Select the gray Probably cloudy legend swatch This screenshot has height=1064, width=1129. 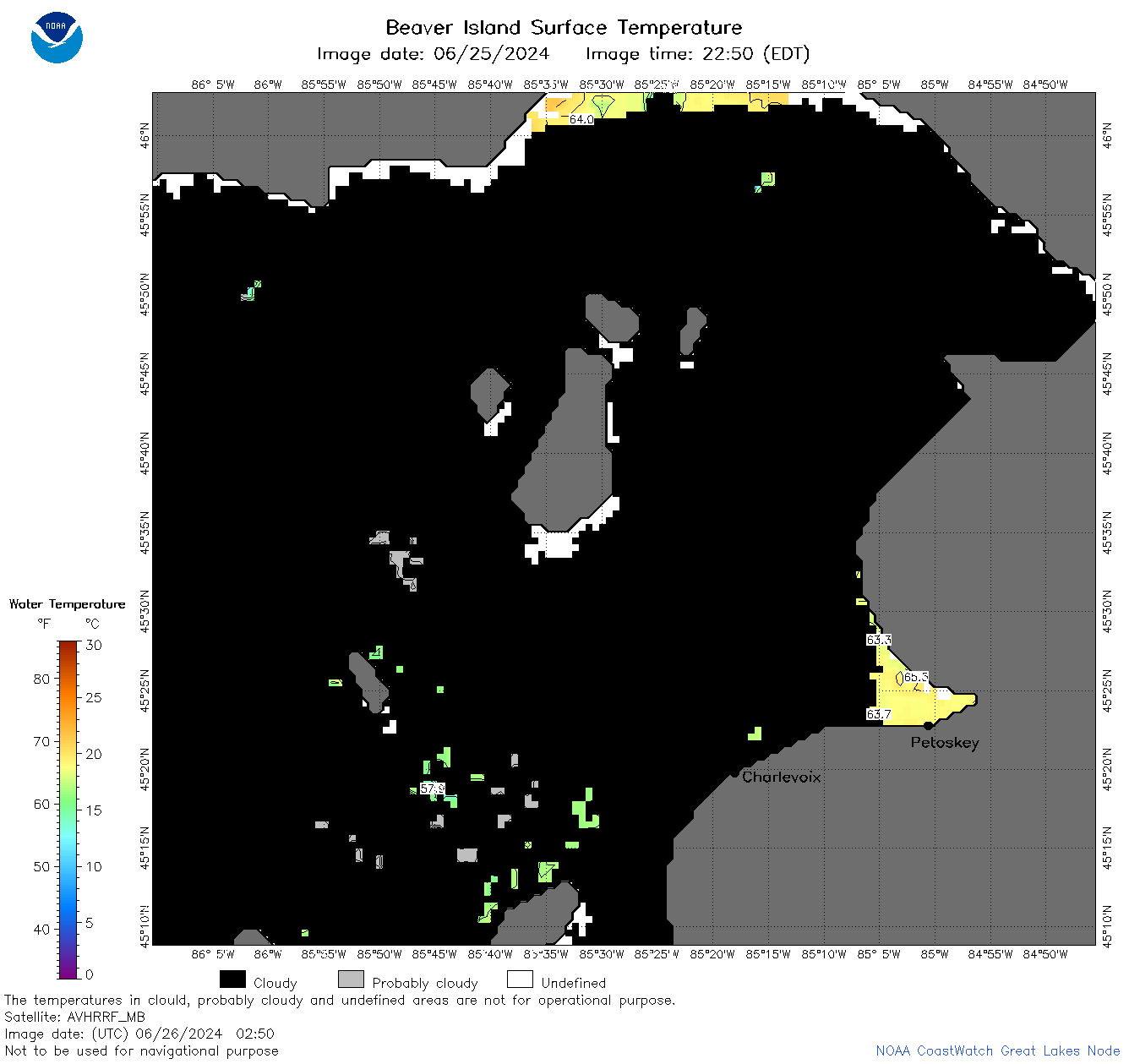(x=351, y=979)
